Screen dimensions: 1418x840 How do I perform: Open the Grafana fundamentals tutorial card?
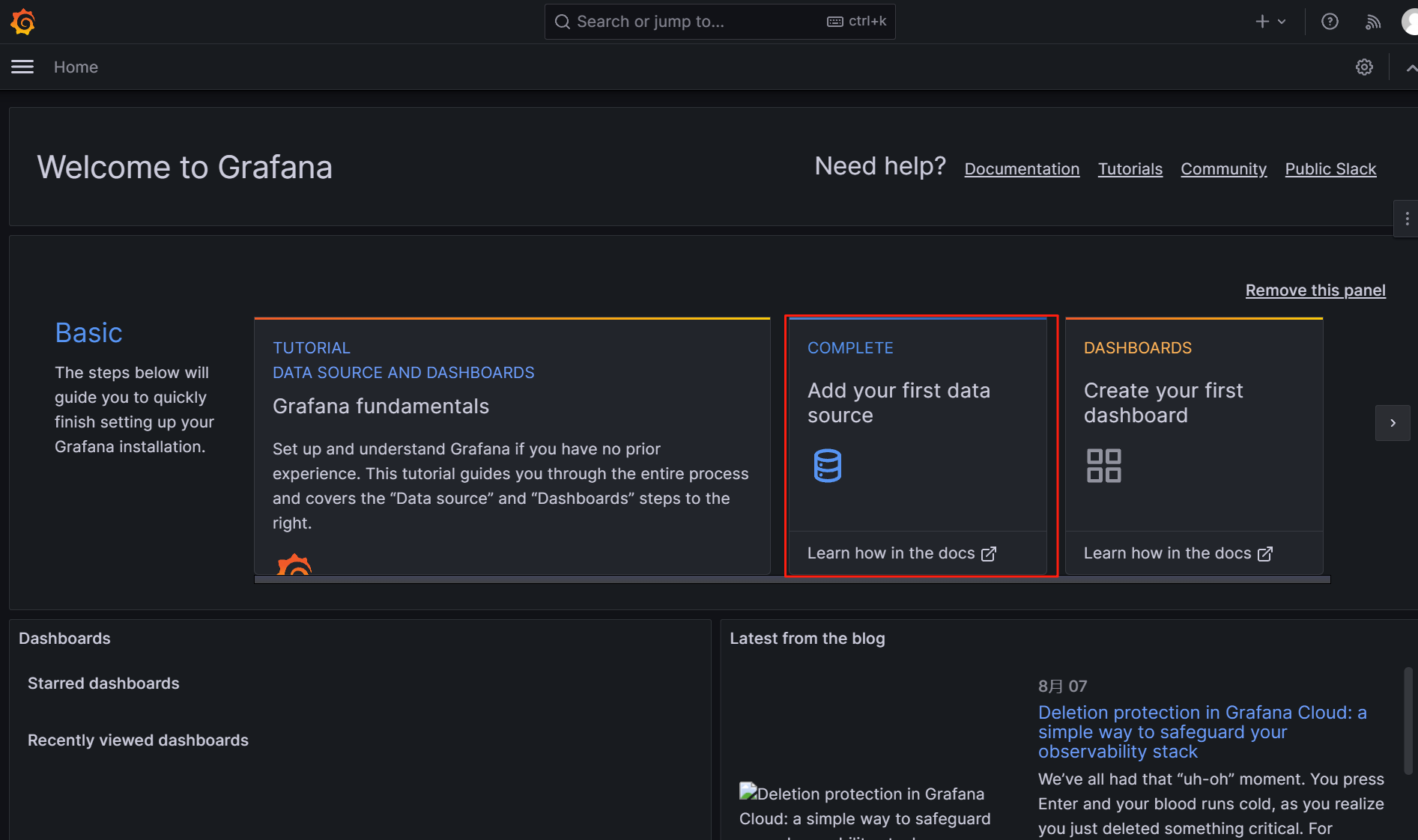(512, 446)
